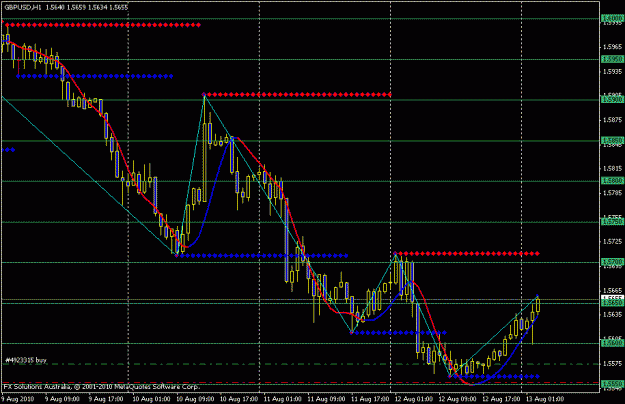The image size is (625, 404).
Task: Click the 11 Aug 17:00 time label
Action: point(369,399)
